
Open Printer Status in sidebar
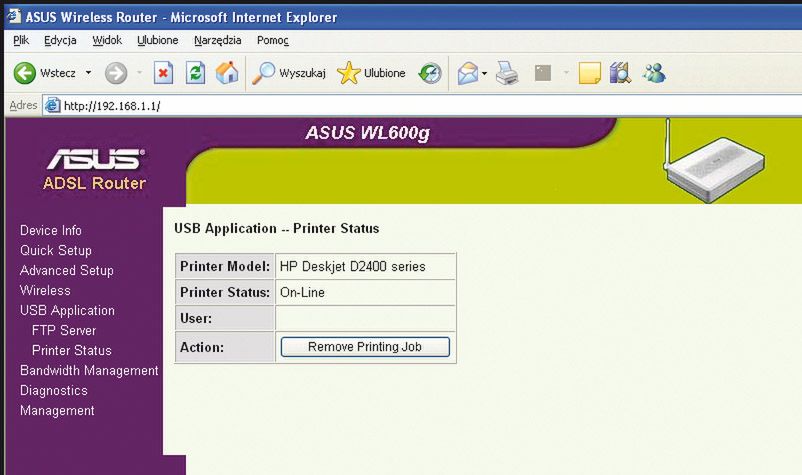point(72,350)
